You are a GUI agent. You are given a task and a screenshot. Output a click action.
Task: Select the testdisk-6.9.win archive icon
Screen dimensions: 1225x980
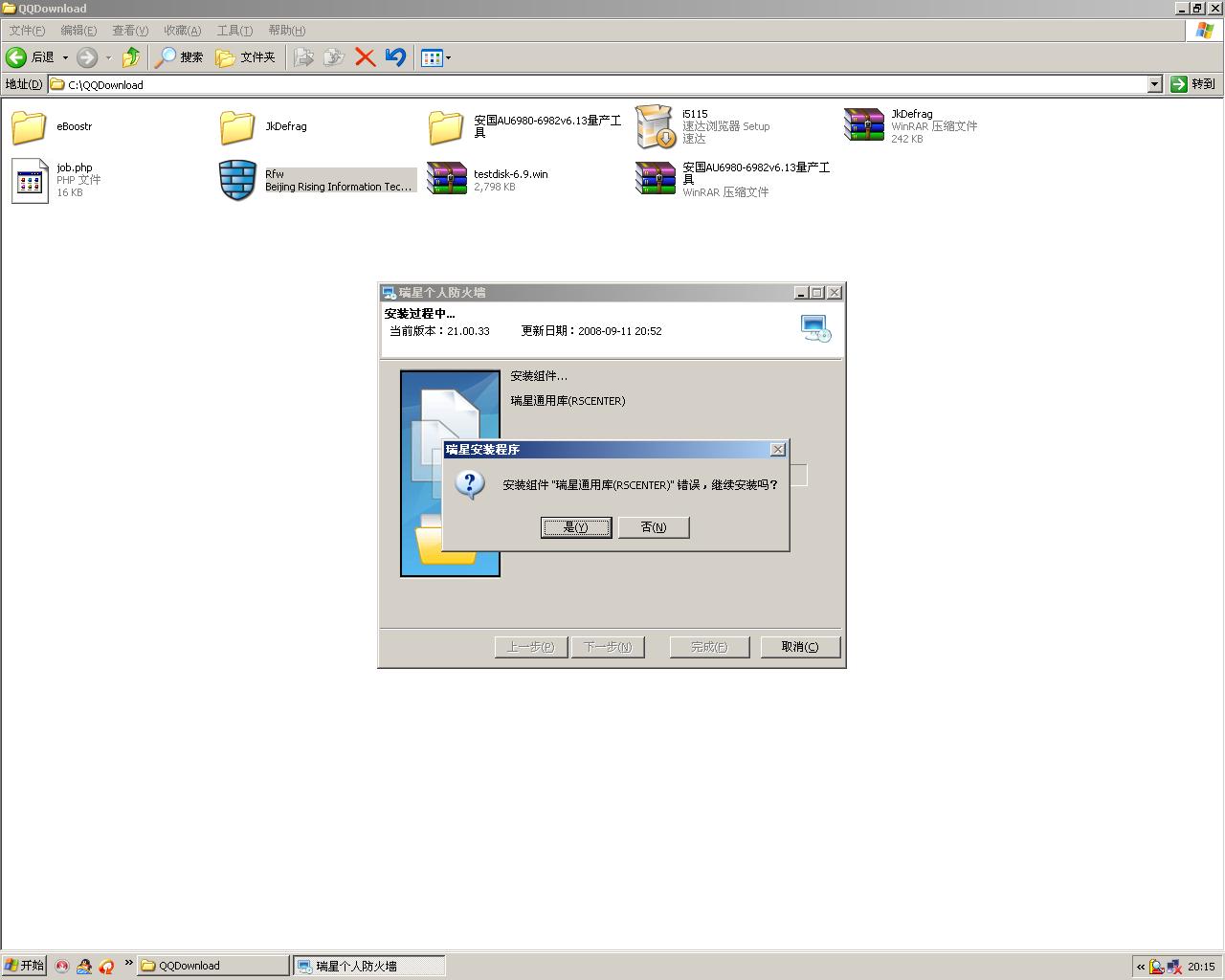point(447,179)
